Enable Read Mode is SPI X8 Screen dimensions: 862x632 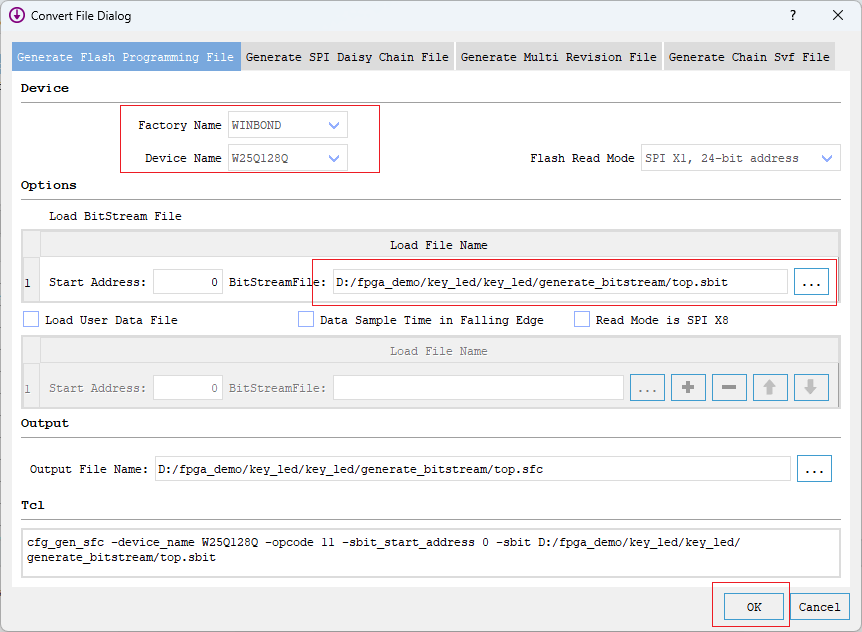(581, 319)
